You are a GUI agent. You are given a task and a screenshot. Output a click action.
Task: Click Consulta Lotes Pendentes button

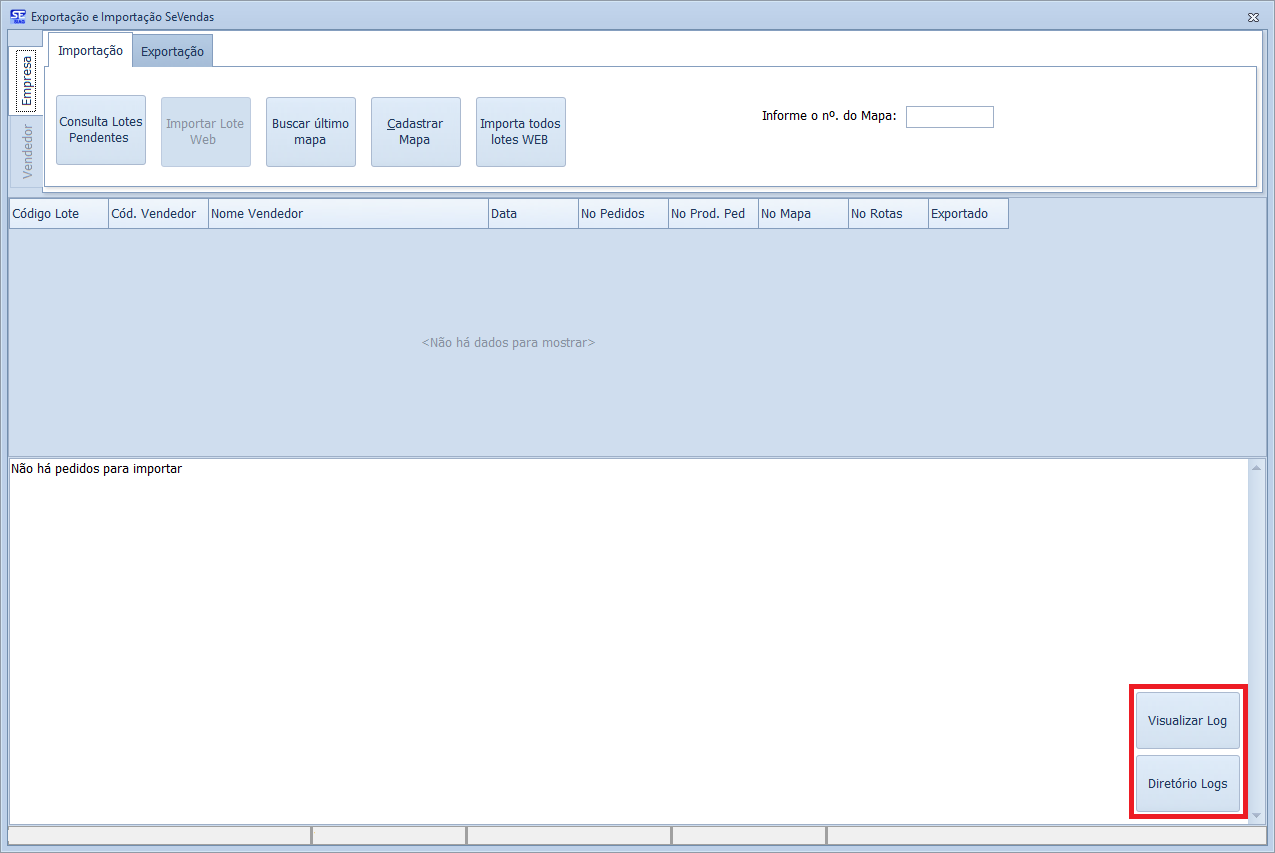(x=101, y=130)
